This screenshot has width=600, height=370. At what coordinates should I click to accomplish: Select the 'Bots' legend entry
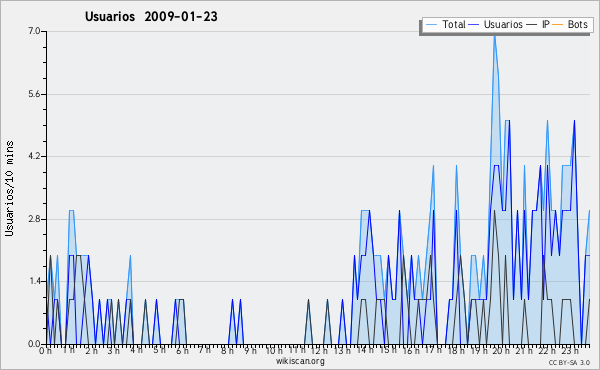tap(577, 24)
